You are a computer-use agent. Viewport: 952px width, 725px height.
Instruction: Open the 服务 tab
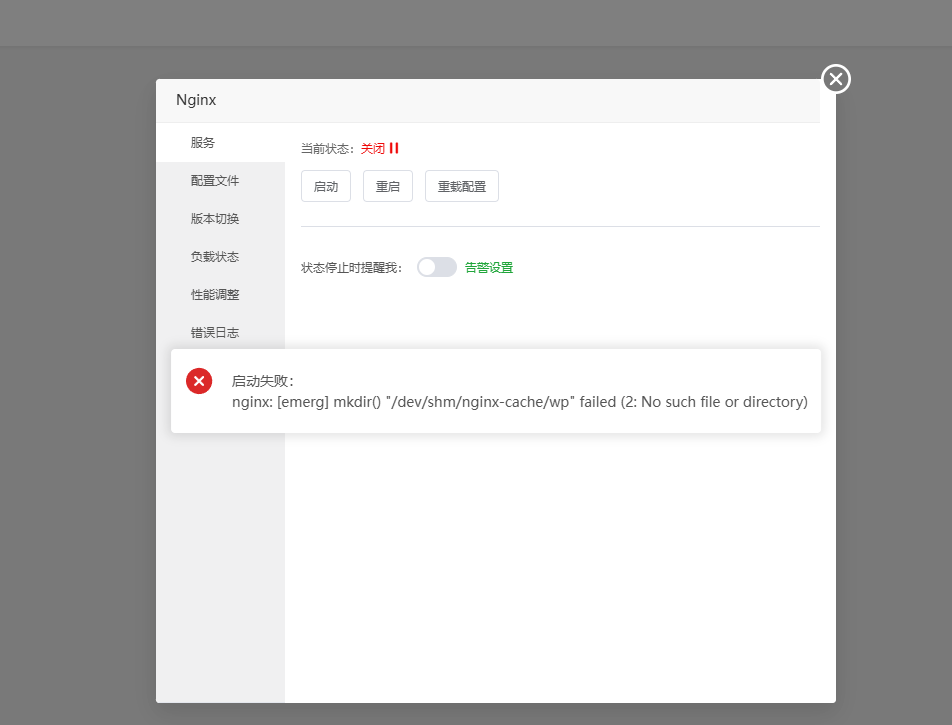220,143
